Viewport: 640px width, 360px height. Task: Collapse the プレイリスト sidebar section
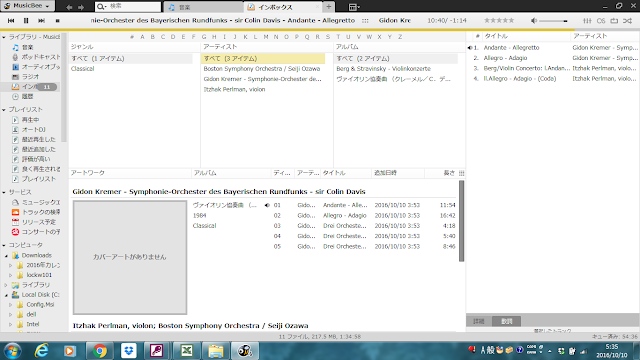tap(4, 110)
